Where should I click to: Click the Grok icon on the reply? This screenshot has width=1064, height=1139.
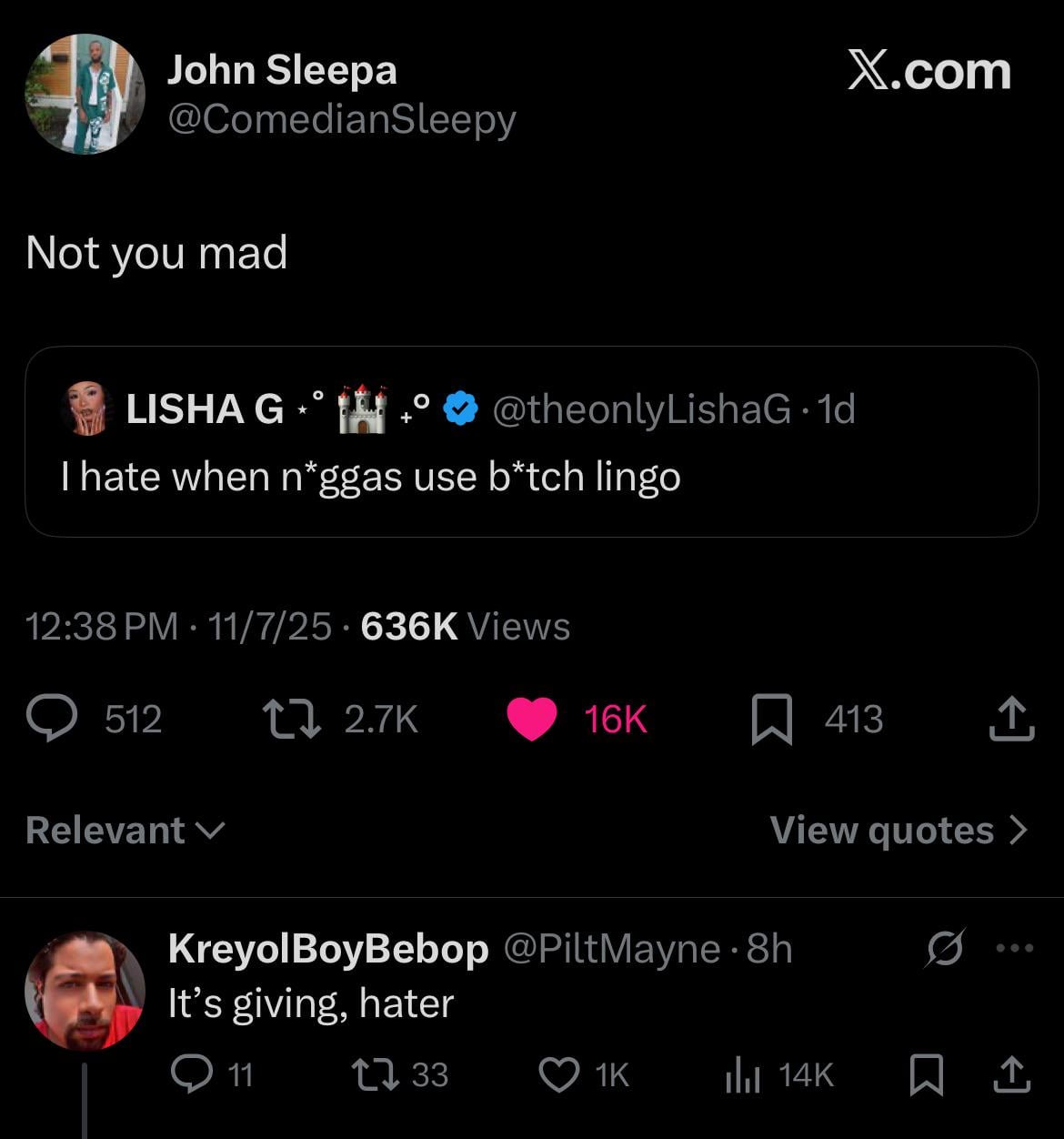[945, 950]
